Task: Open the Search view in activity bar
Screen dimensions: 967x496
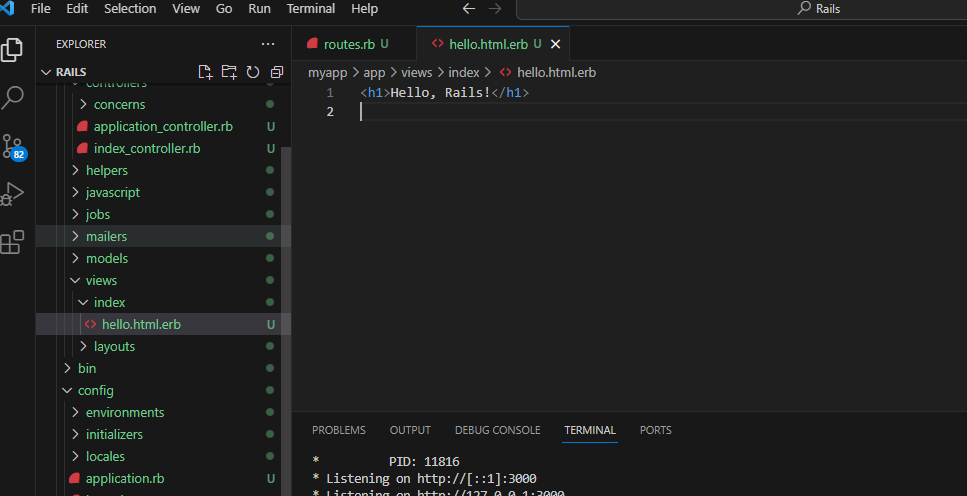Action: [x=12, y=97]
